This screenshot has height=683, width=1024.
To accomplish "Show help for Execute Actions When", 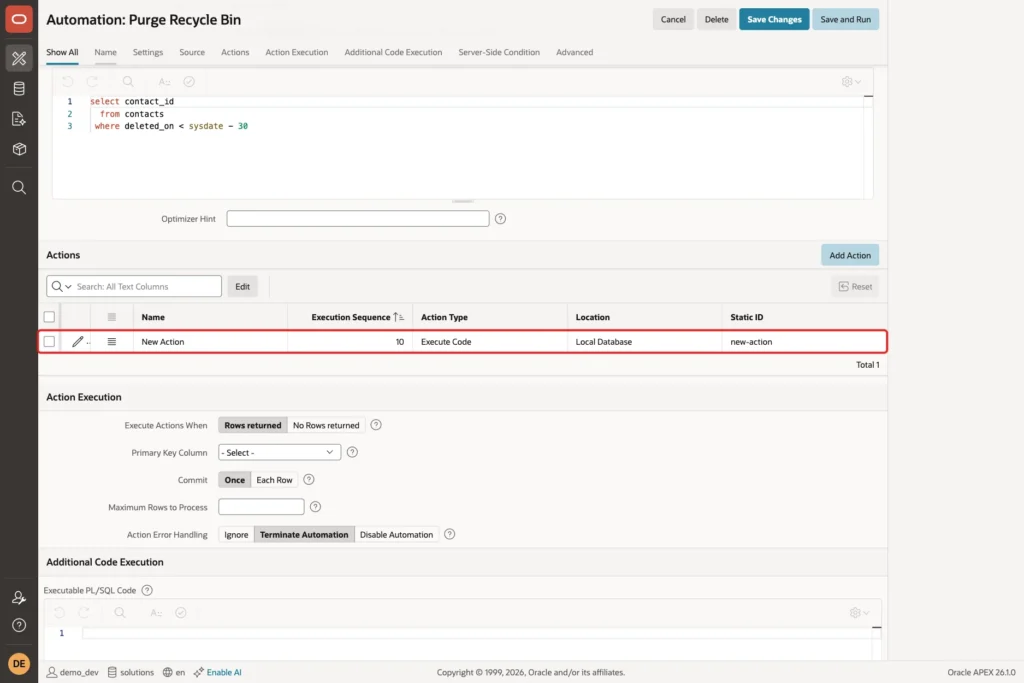I will tap(376, 425).
